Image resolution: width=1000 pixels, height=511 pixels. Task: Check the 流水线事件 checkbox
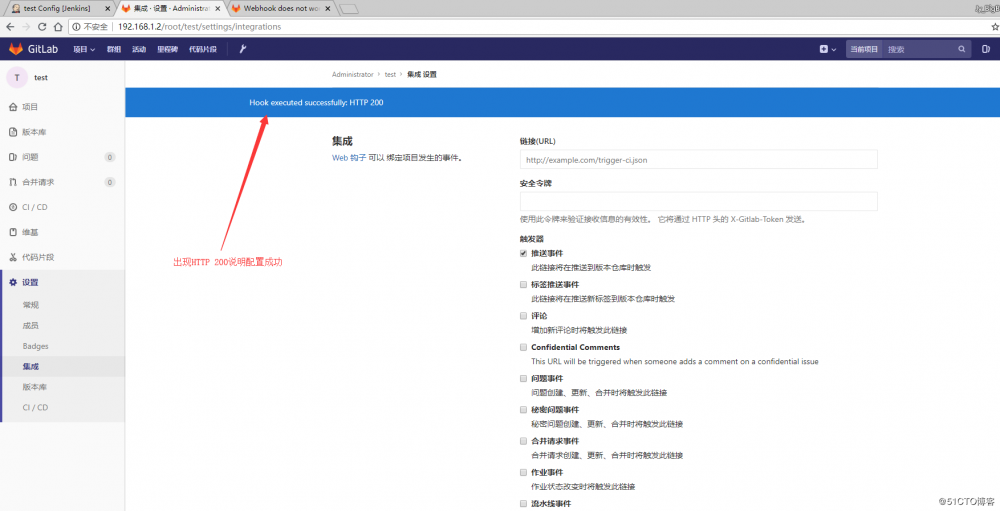(x=524, y=503)
